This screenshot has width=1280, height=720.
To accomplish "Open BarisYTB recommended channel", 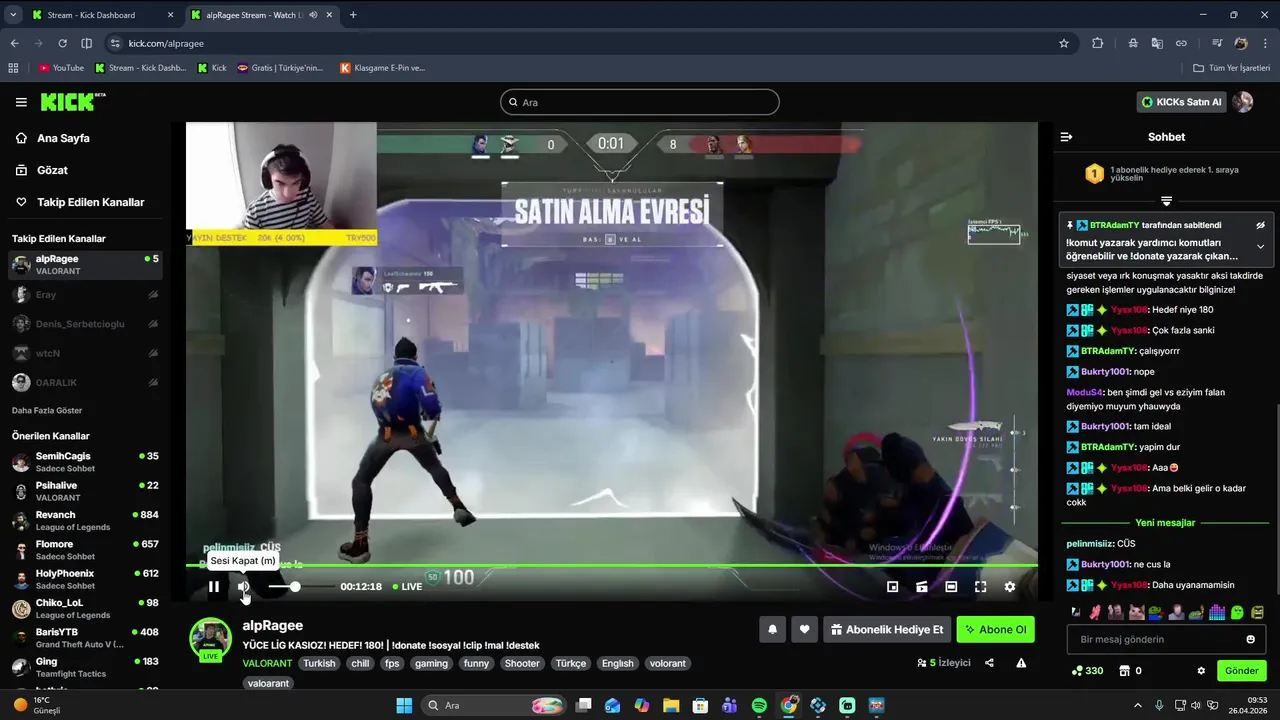I will (85, 638).
